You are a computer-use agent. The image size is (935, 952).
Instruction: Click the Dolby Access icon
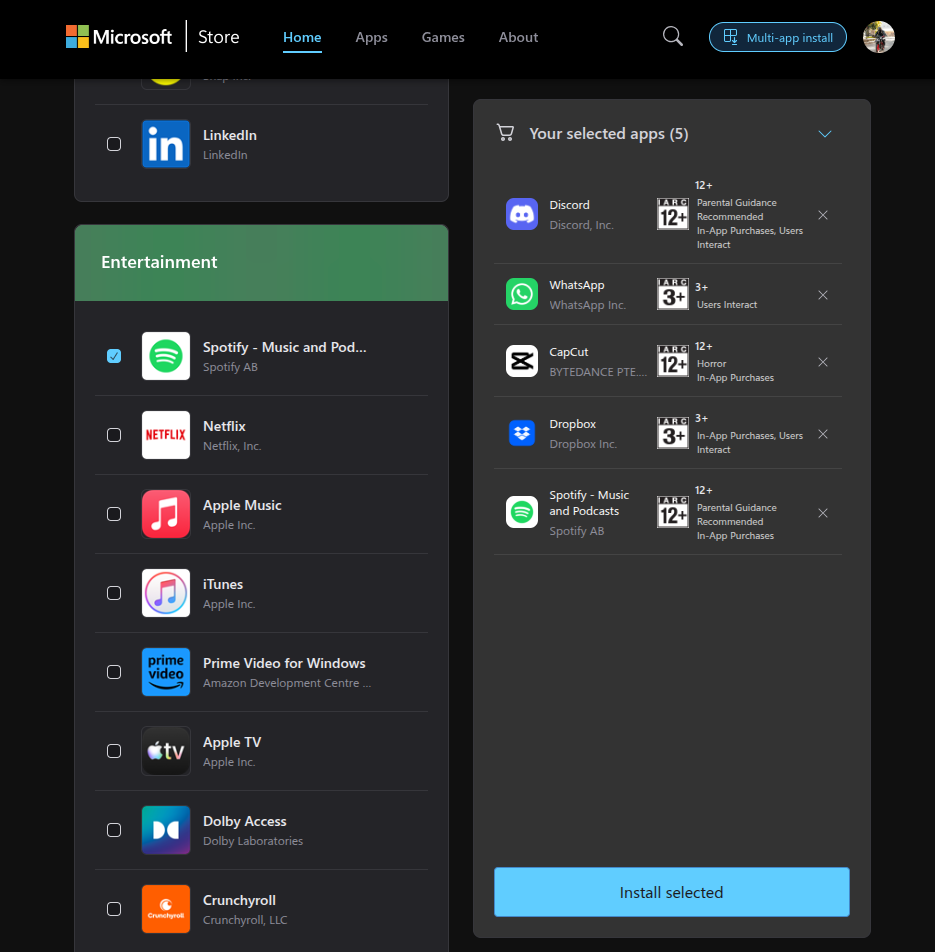[x=165, y=830]
